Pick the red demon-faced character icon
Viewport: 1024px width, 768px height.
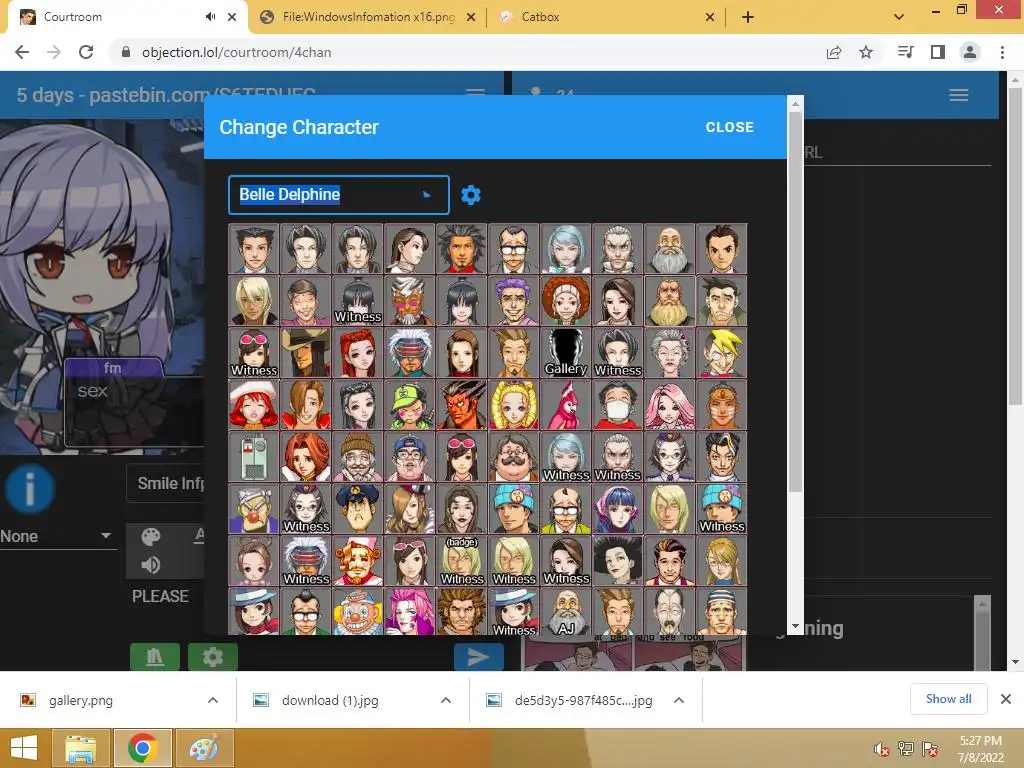[462, 405]
